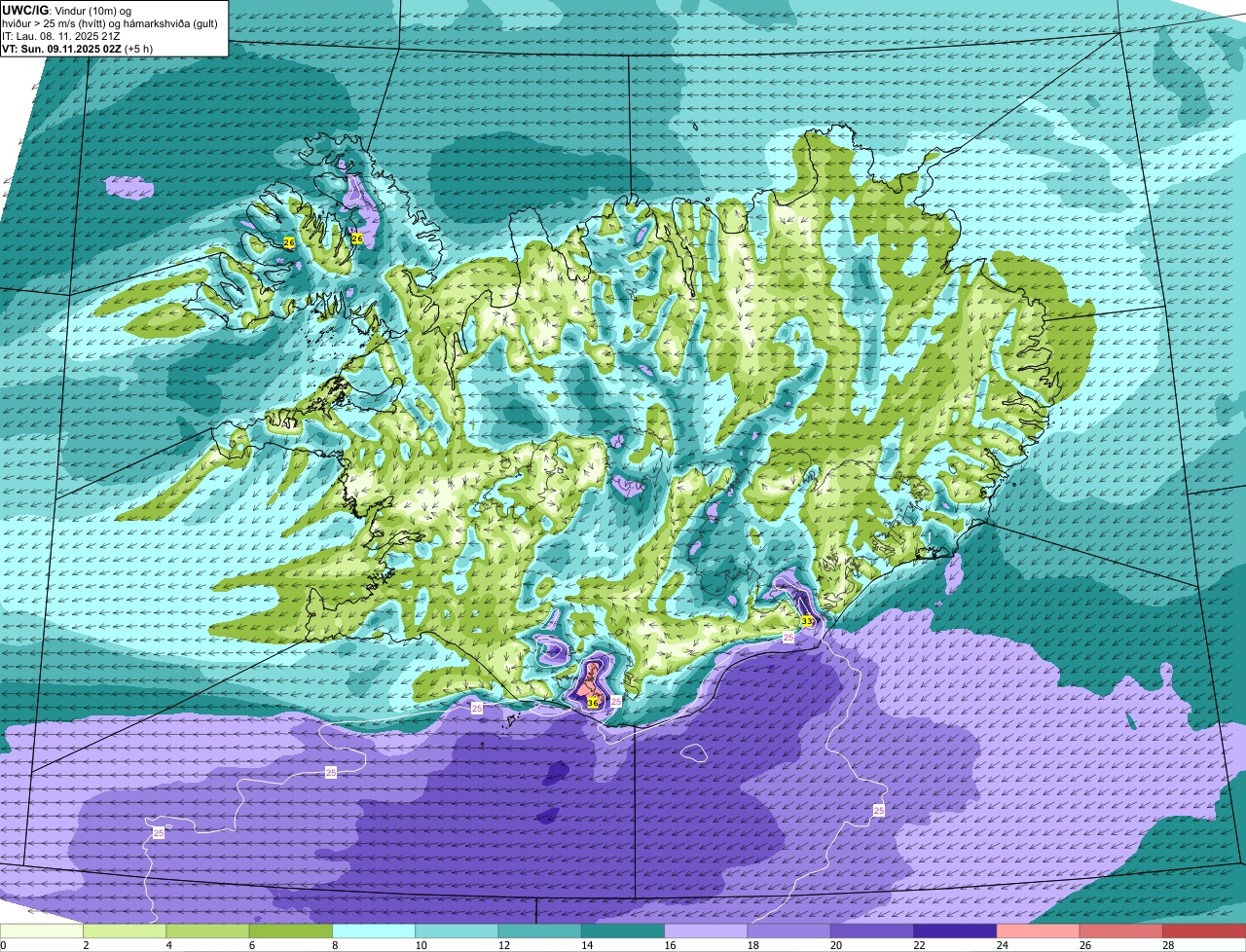Pick the 20–22 m/s violet legend swatch
Viewport: 1246px width, 952px height.
point(872,932)
